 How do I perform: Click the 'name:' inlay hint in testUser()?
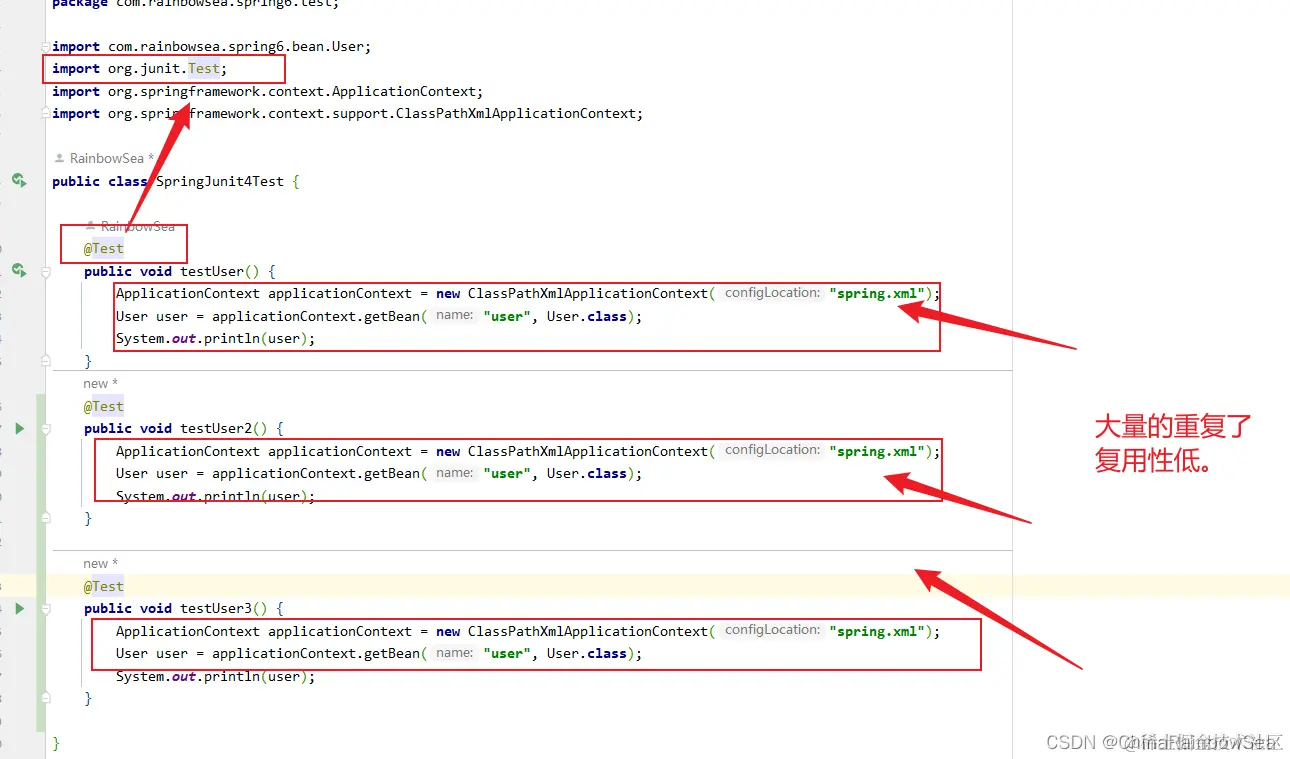click(x=454, y=315)
